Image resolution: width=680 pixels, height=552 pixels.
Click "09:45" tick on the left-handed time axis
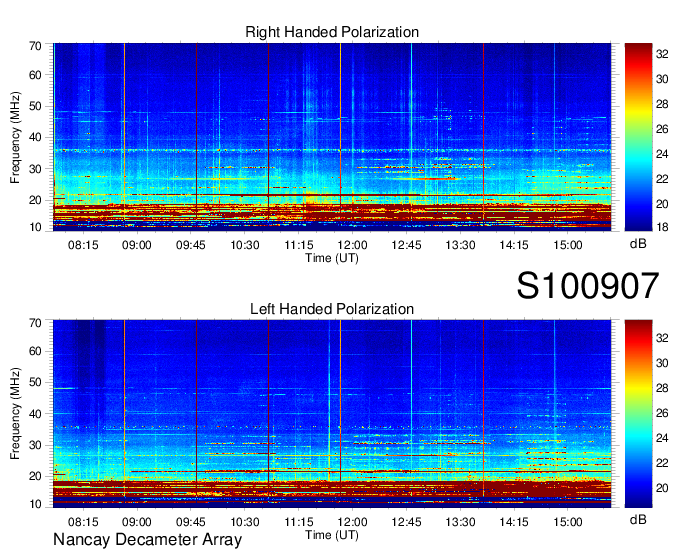click(x=190, y=522)
